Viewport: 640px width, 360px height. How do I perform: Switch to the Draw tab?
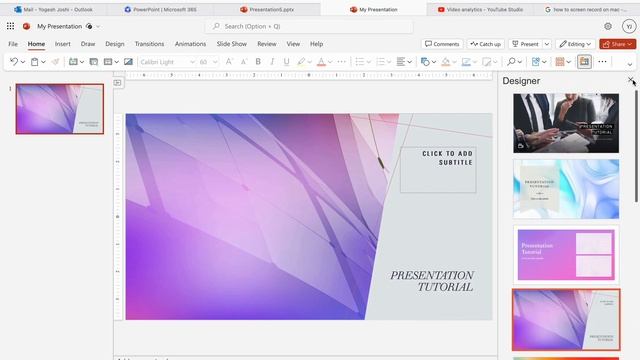click(x=88, y=44)
